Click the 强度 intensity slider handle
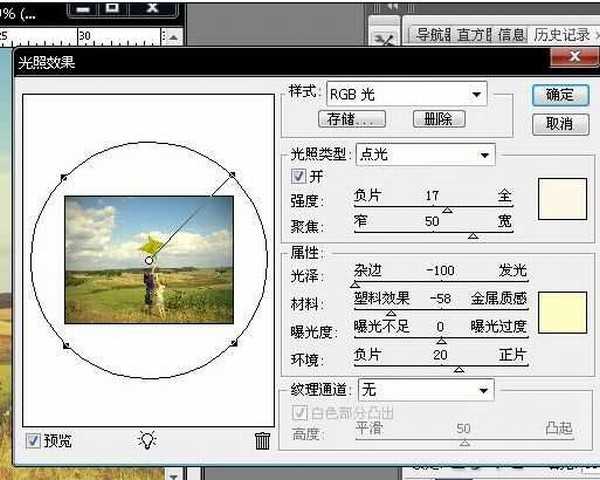Viewport: 600px width, 480px height. tap(447, 210)
